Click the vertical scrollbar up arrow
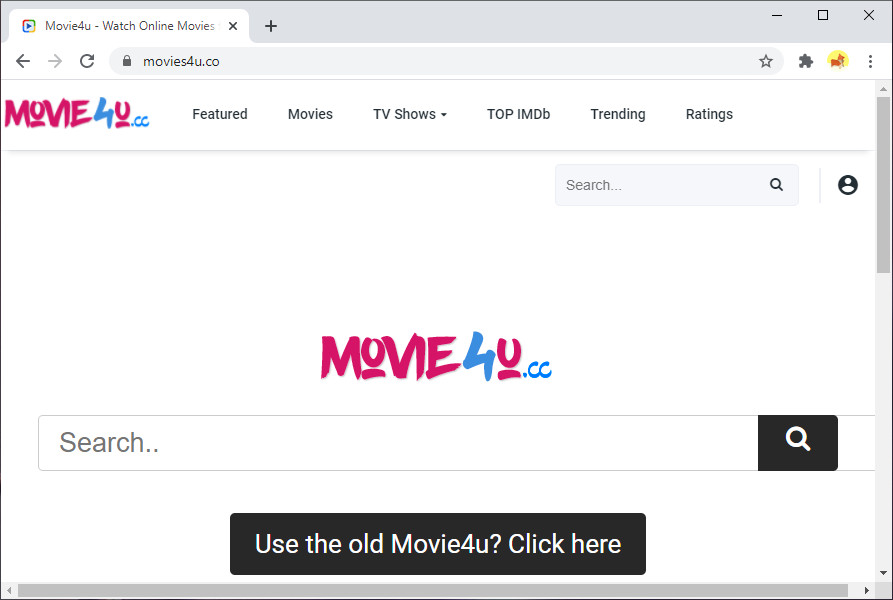This screenshot has width=893, height=600. click(x=883, y=89)
